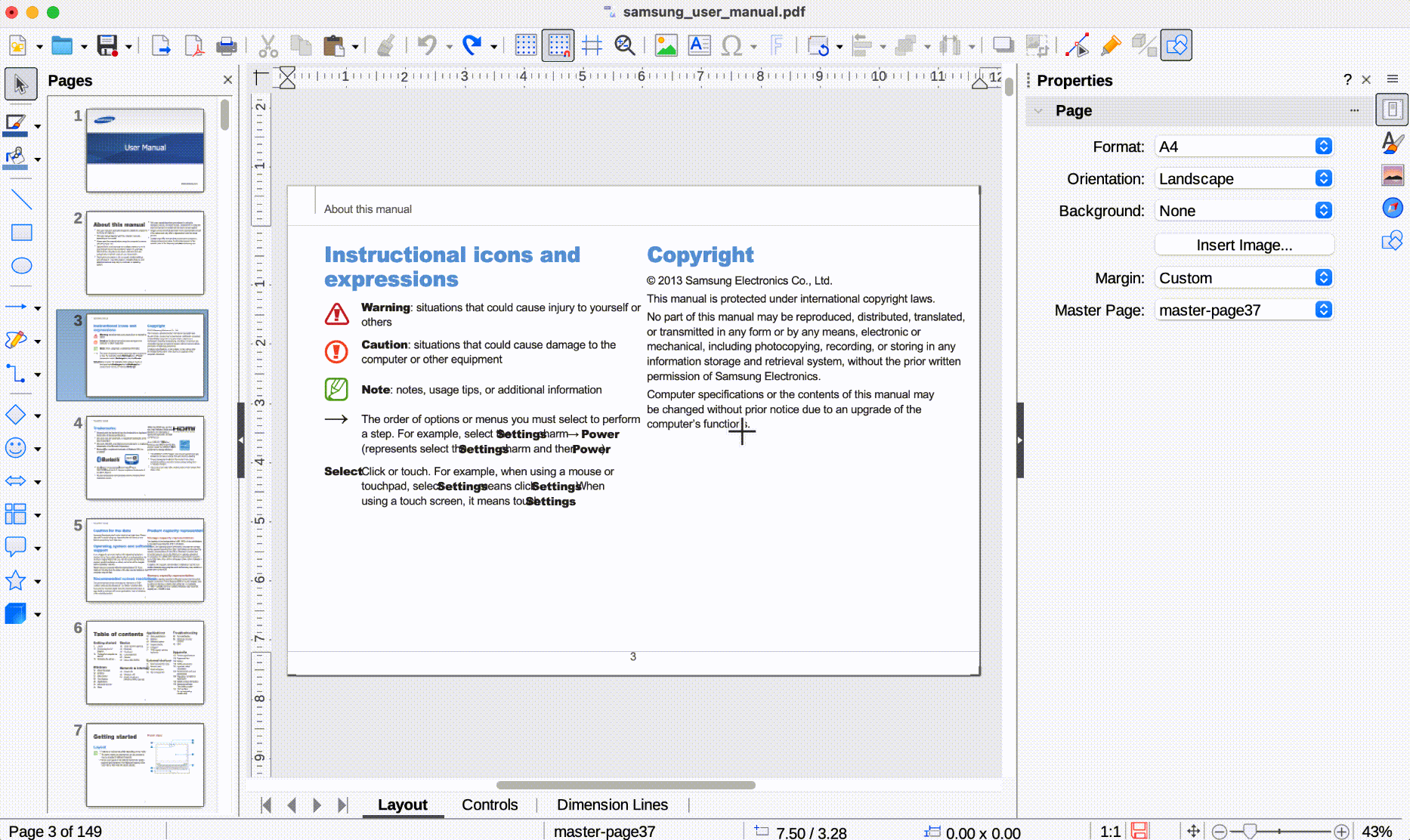Viewport: 1410px width, 840px height.
Task: Open the Gallery deck in sidebar
Action: pos(1392,176)
